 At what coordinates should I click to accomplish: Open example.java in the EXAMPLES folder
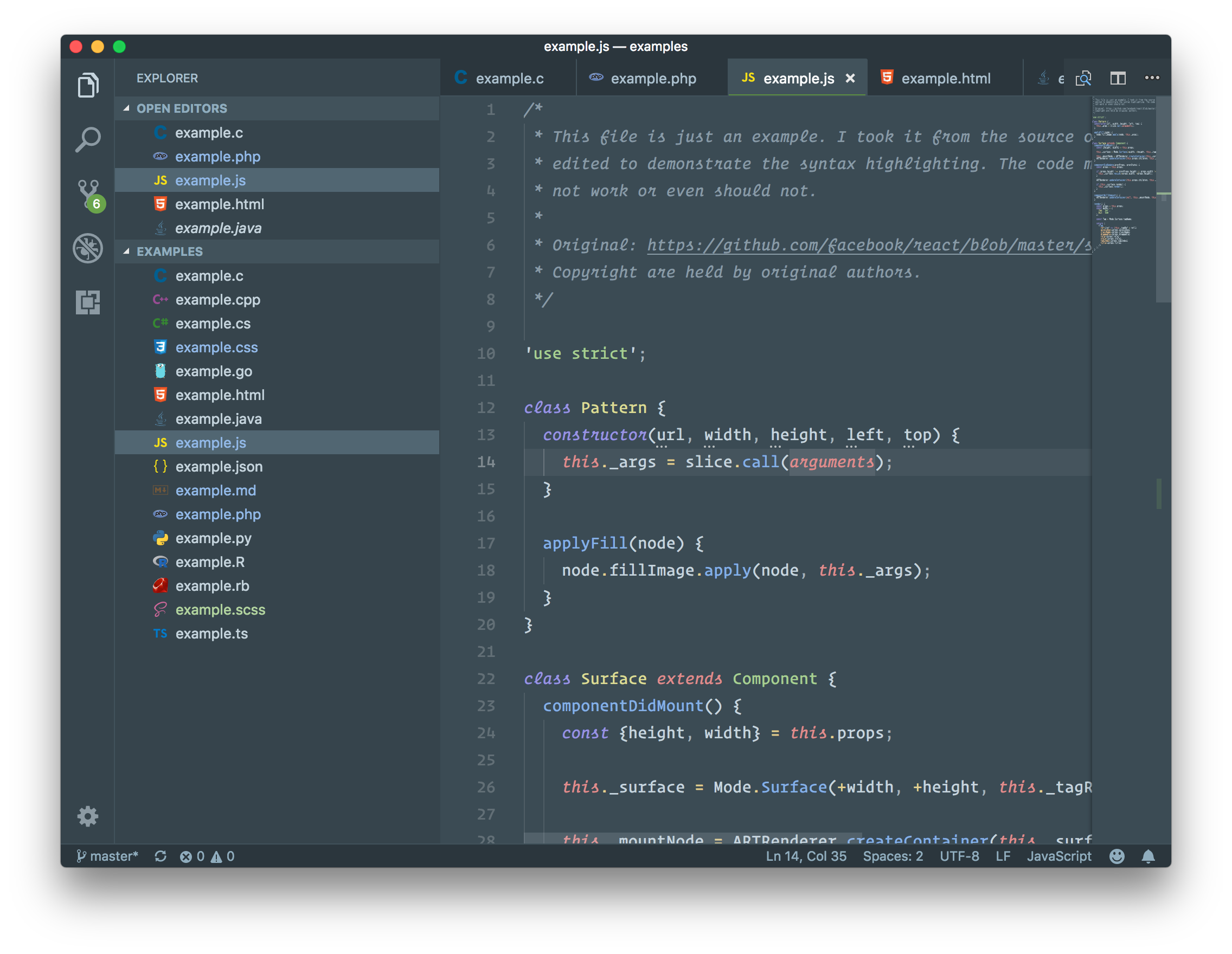pyautogui.click(x=277, y=419)
